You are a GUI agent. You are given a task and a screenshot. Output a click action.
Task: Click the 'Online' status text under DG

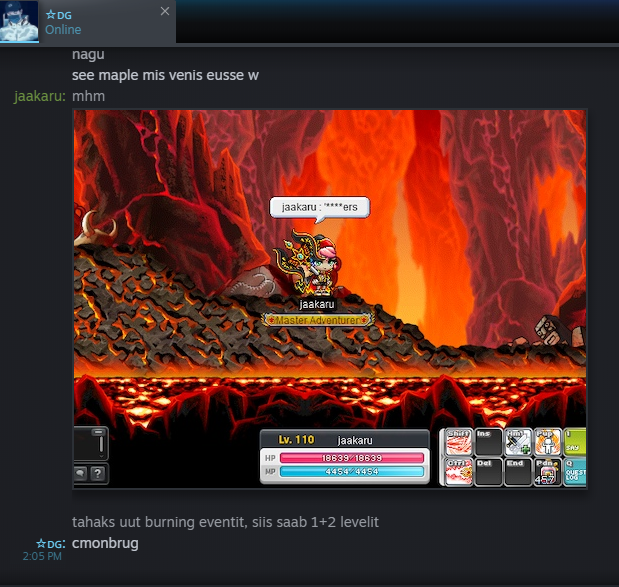point(63,30)
